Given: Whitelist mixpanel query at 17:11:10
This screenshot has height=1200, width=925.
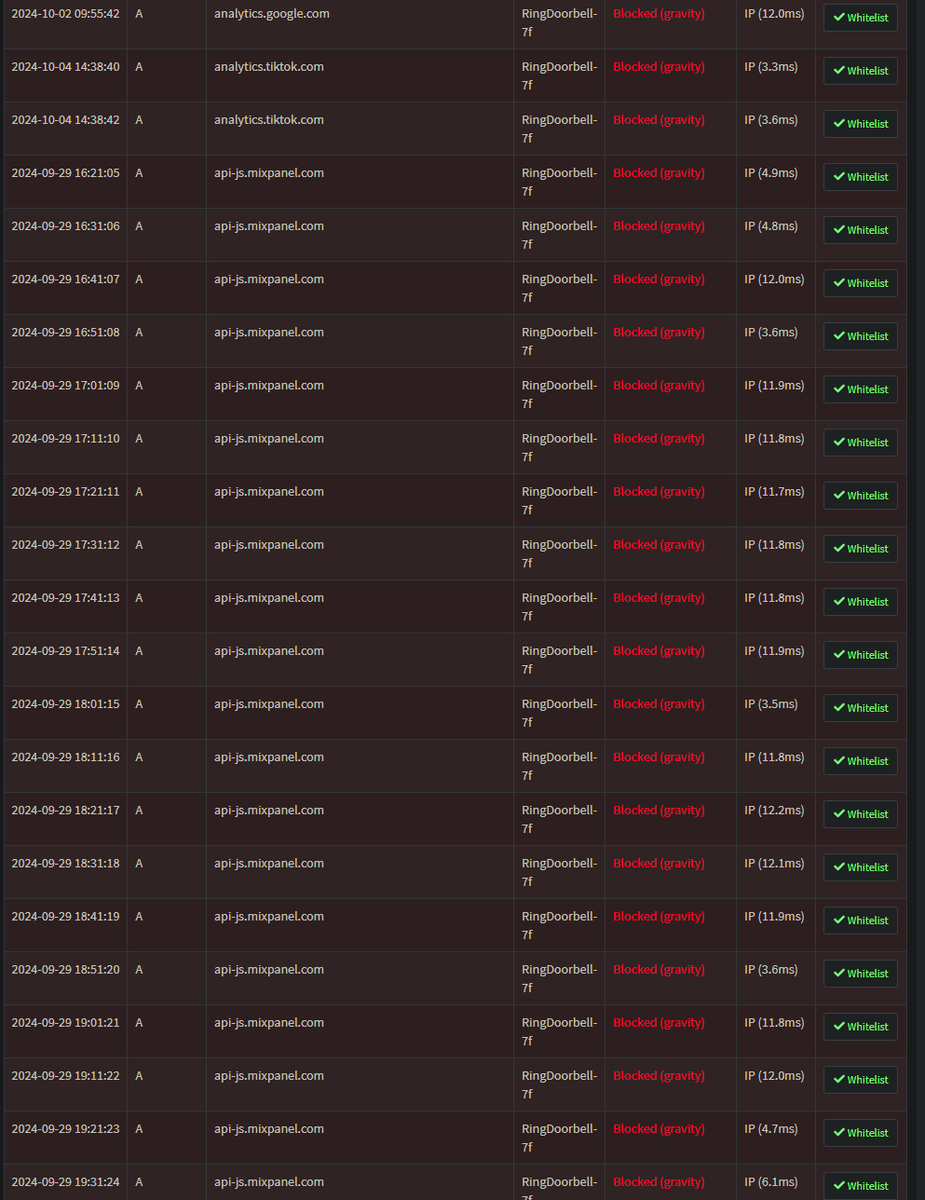Looking at the screenshot, I should pyautogui.click(x=860, y=442).
